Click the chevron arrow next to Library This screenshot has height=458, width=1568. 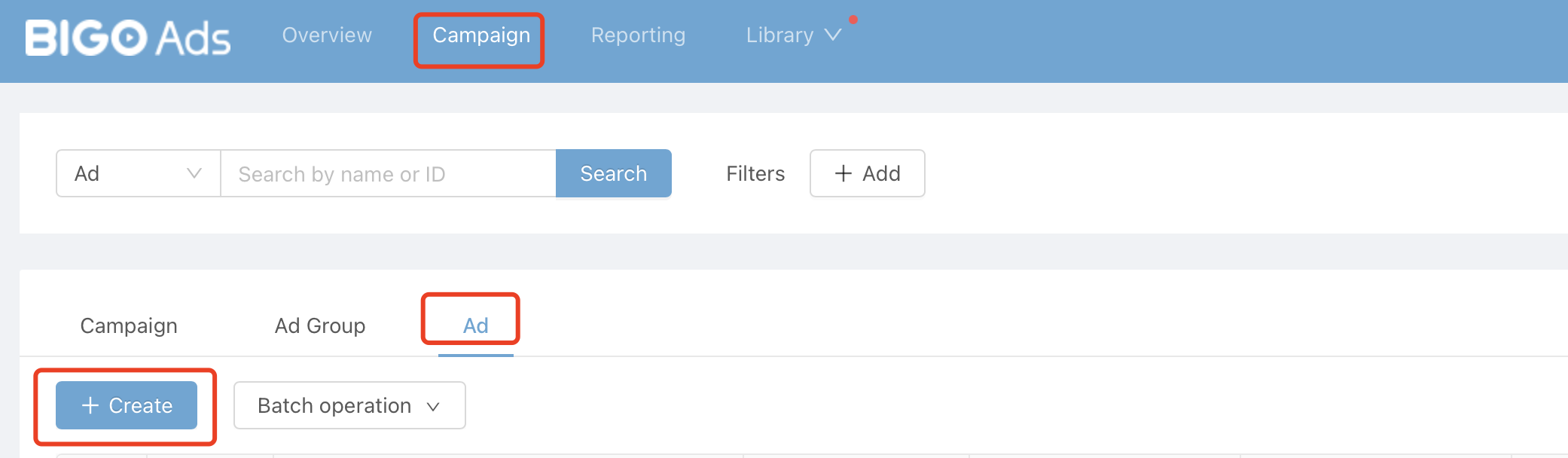tap(832, 35)
